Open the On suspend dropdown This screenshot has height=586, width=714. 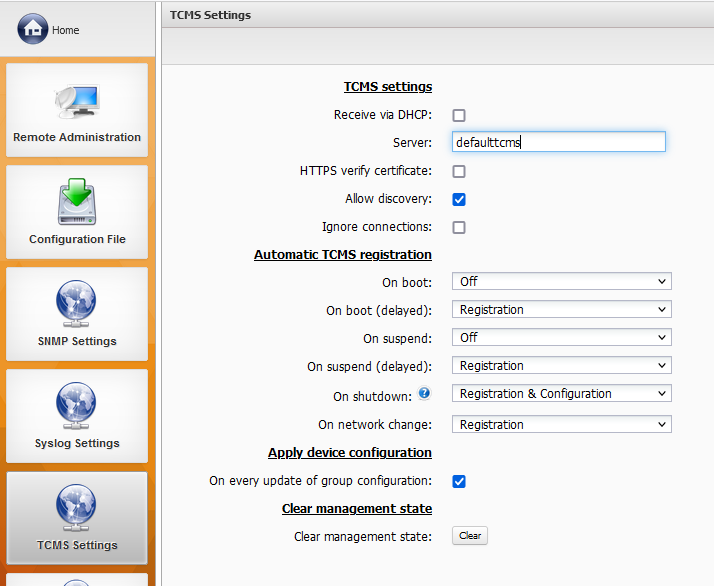tap(561, 338)
